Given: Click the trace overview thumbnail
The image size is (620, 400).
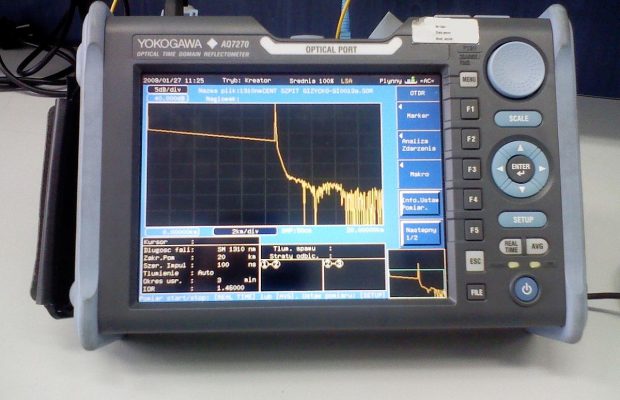Looking at the screenshot, I should (417, 273).
